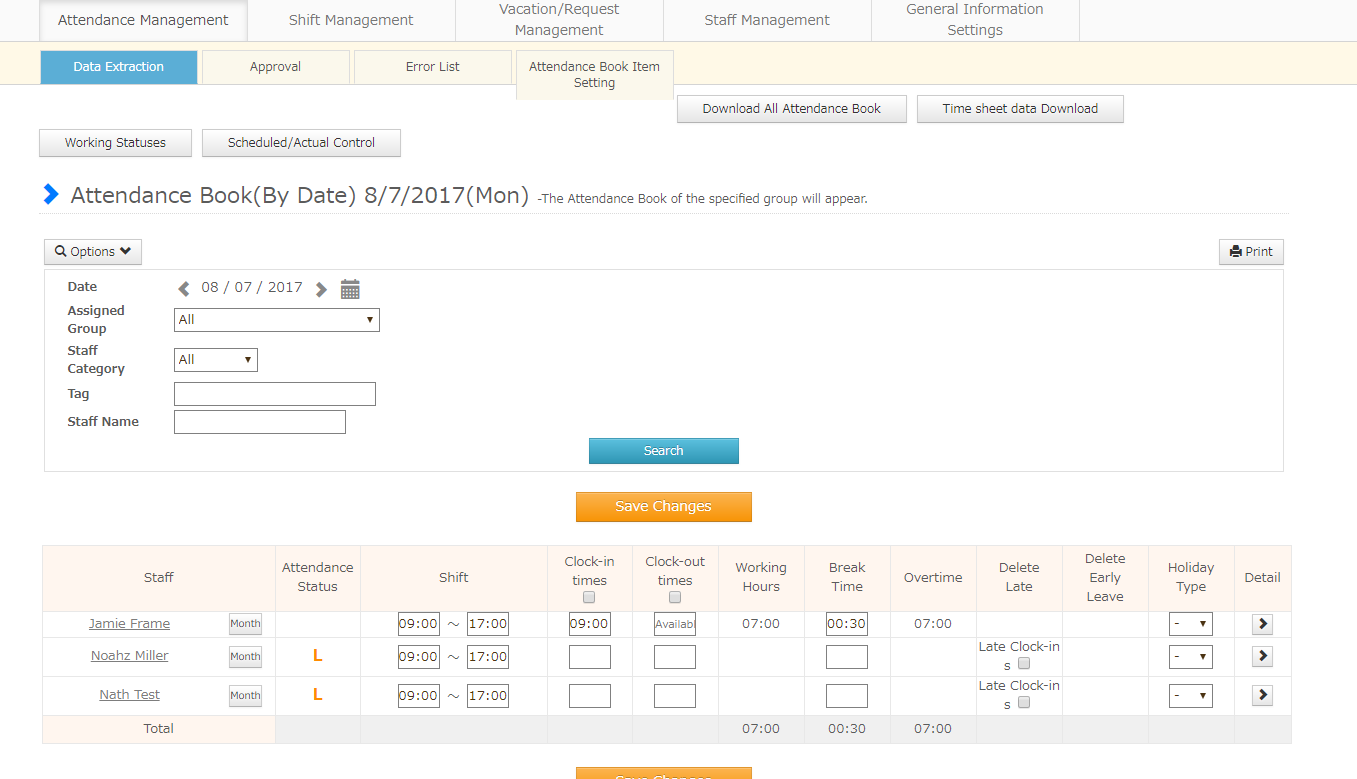Switch to Shift Management tab
Image resolution: width=1357 pixels, height=779 pixels.
[351, 20]
